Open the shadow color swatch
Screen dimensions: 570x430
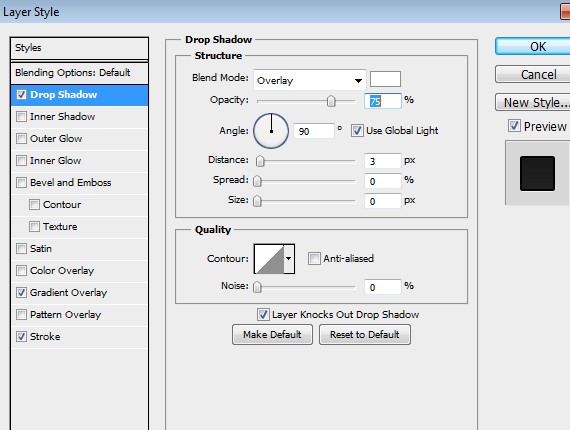[x=385, y=79]
